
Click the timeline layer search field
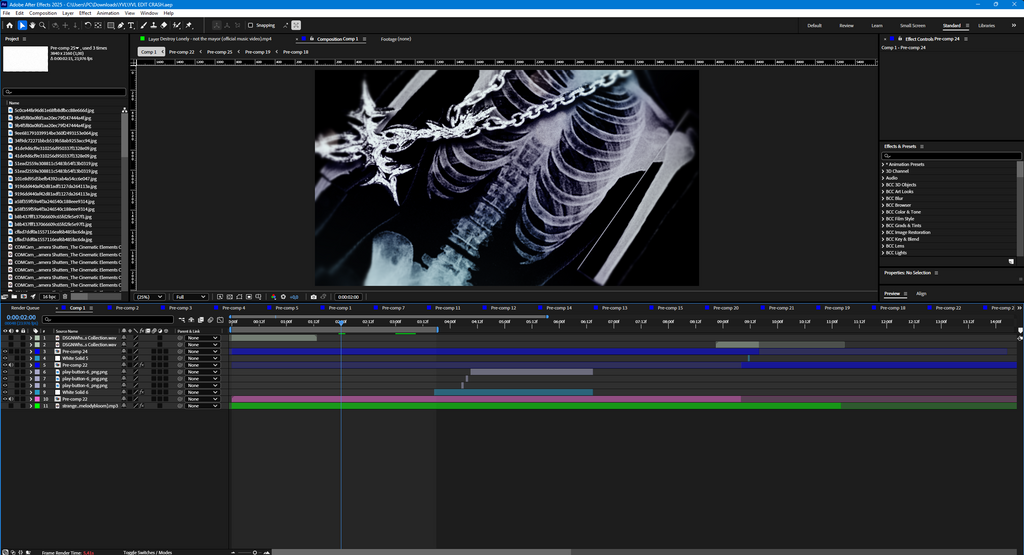click(x=108, y=319)
